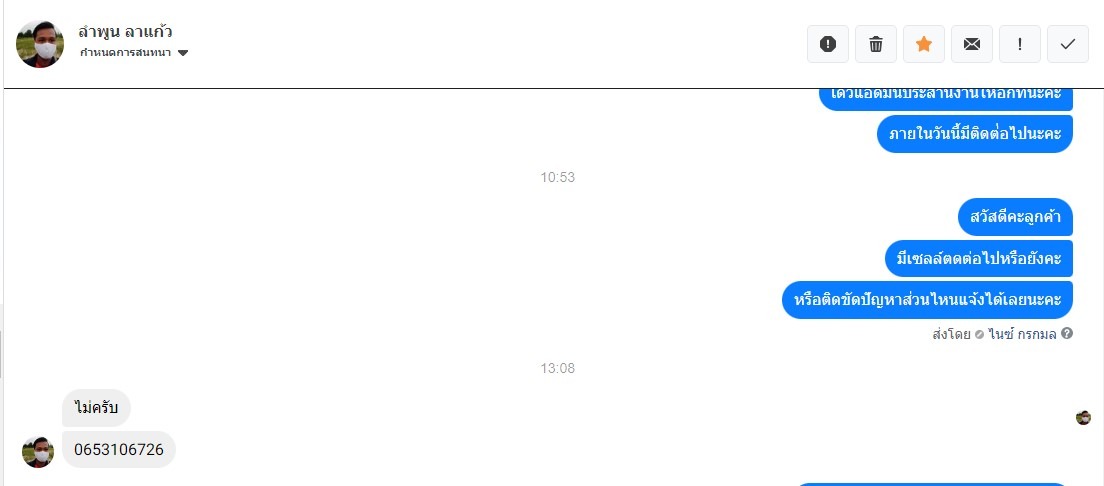Toggle the orange star on this conversation
1104x486 pixels.
click(924, 44)
